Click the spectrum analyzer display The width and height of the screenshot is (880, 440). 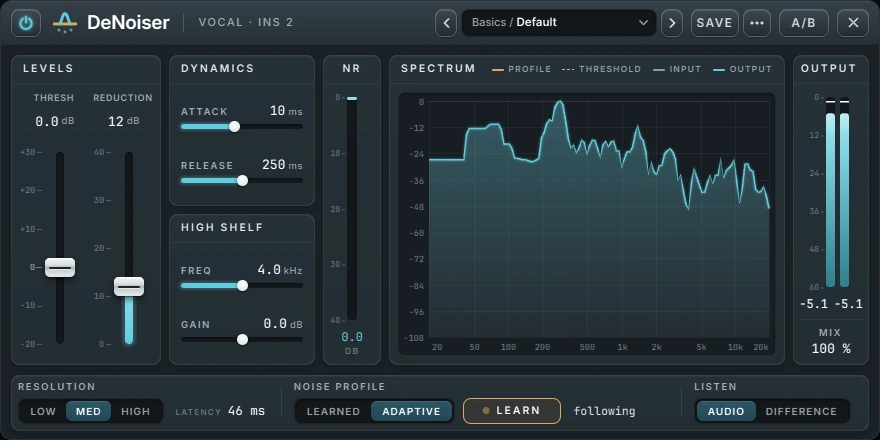(587, 224)
